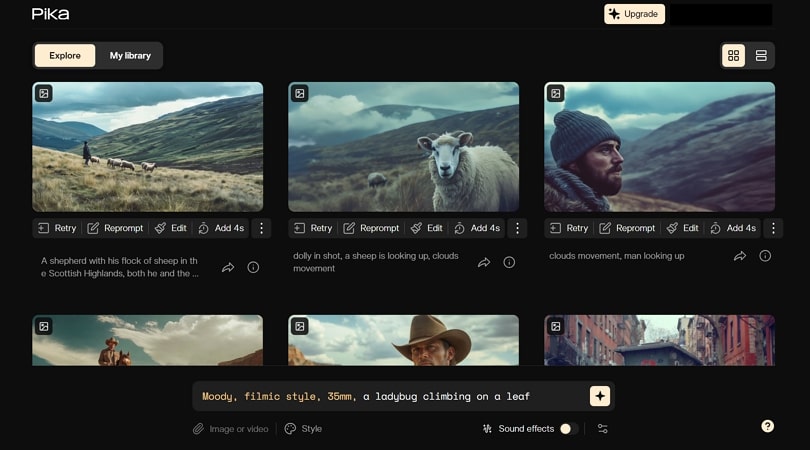The height and width of the screenshot is (450, 810).
Task: Click image icon on cowboy hat thumbnail
Action: [300, 327]
